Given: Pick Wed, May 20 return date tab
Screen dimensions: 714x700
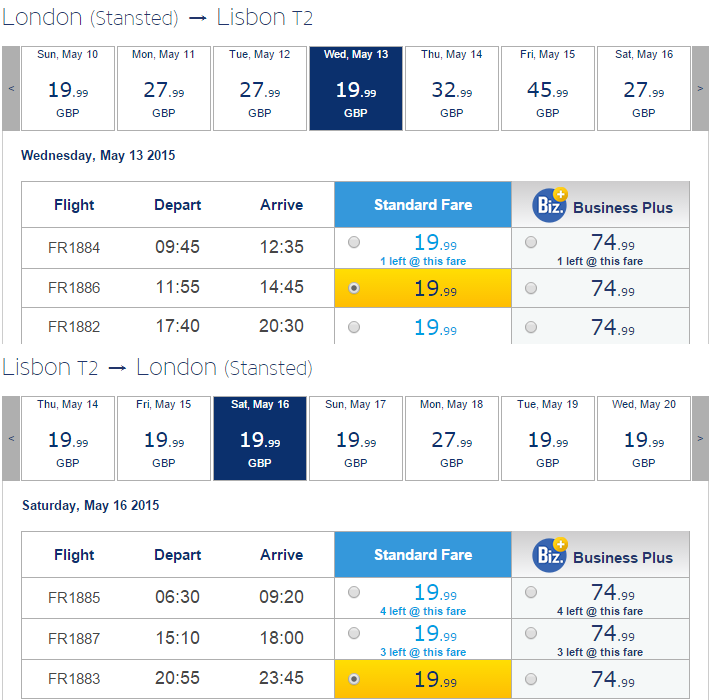Looking at the screenshot, I should click(x=644, y=438).
